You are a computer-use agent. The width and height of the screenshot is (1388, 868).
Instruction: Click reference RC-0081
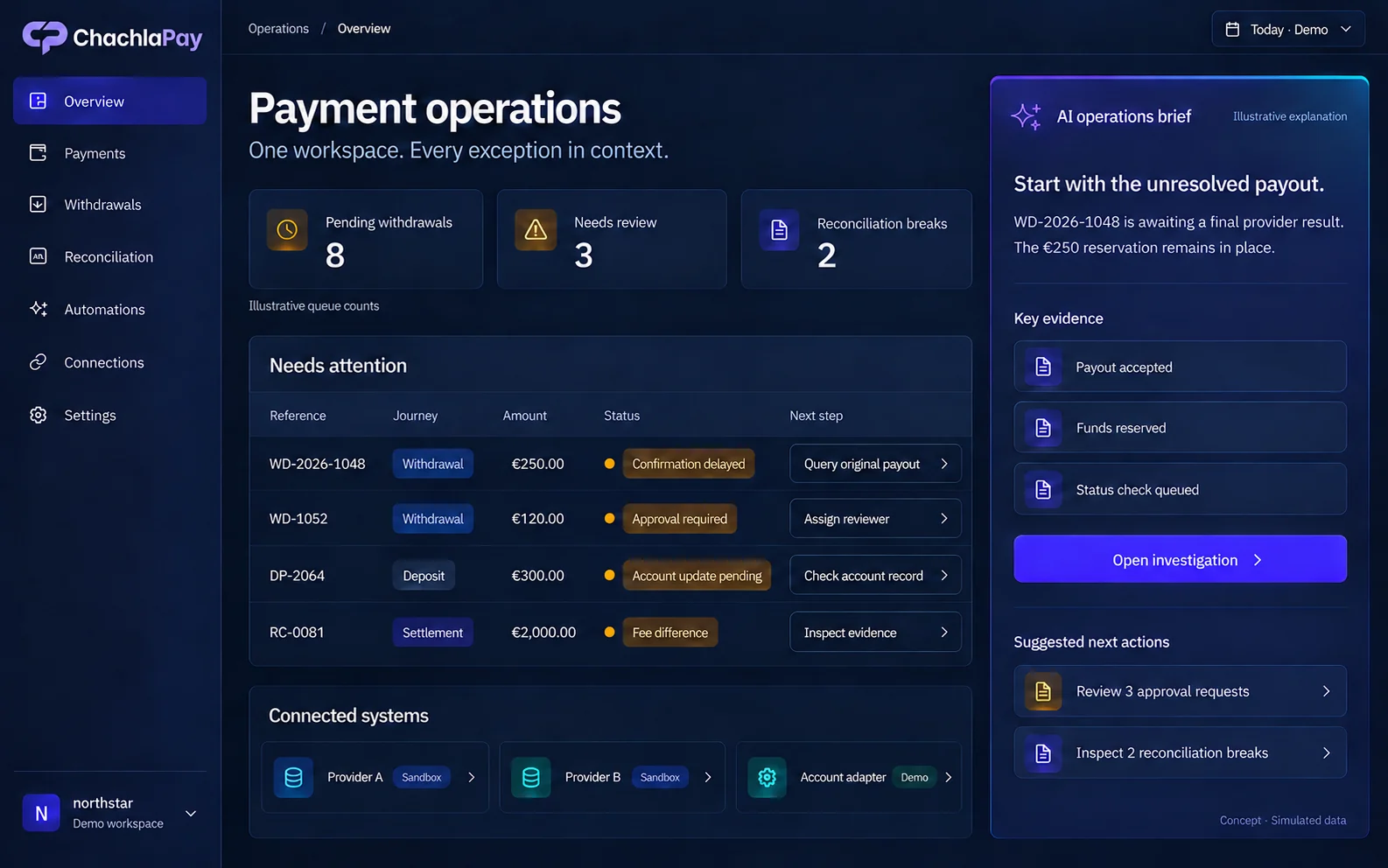point(297,633)
